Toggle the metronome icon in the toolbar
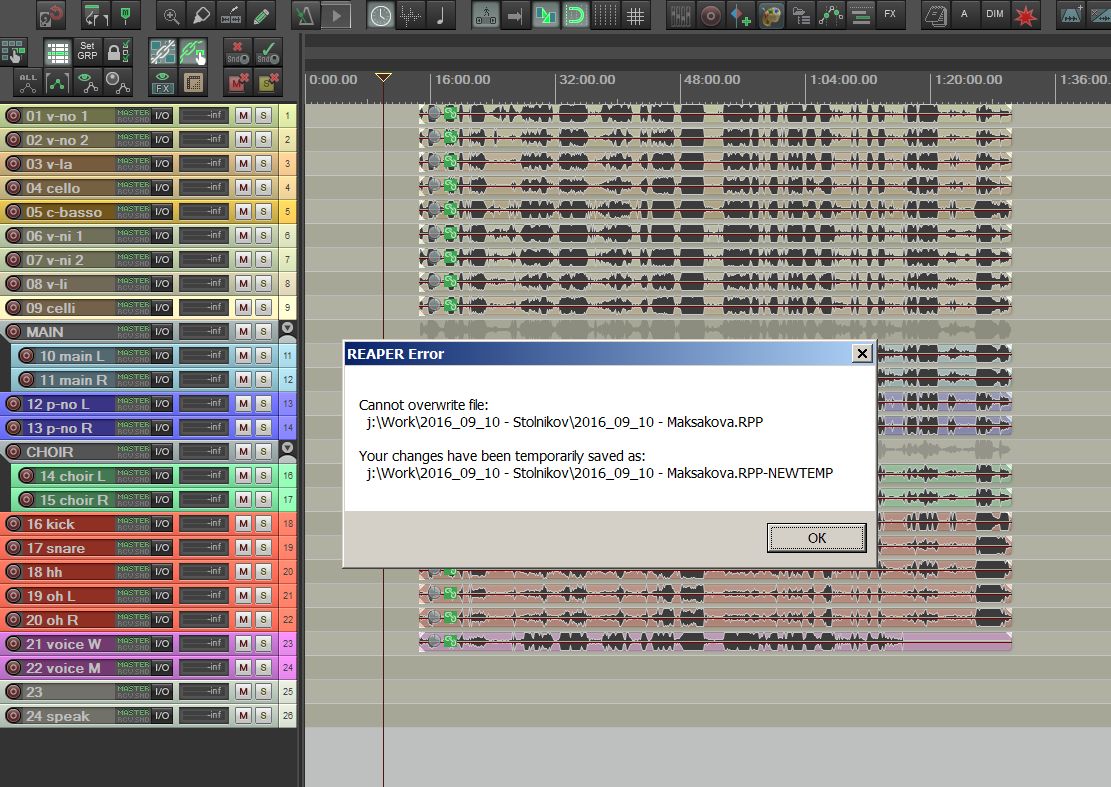Viewport: 1111px width, 787px height. tap(306, 15)
